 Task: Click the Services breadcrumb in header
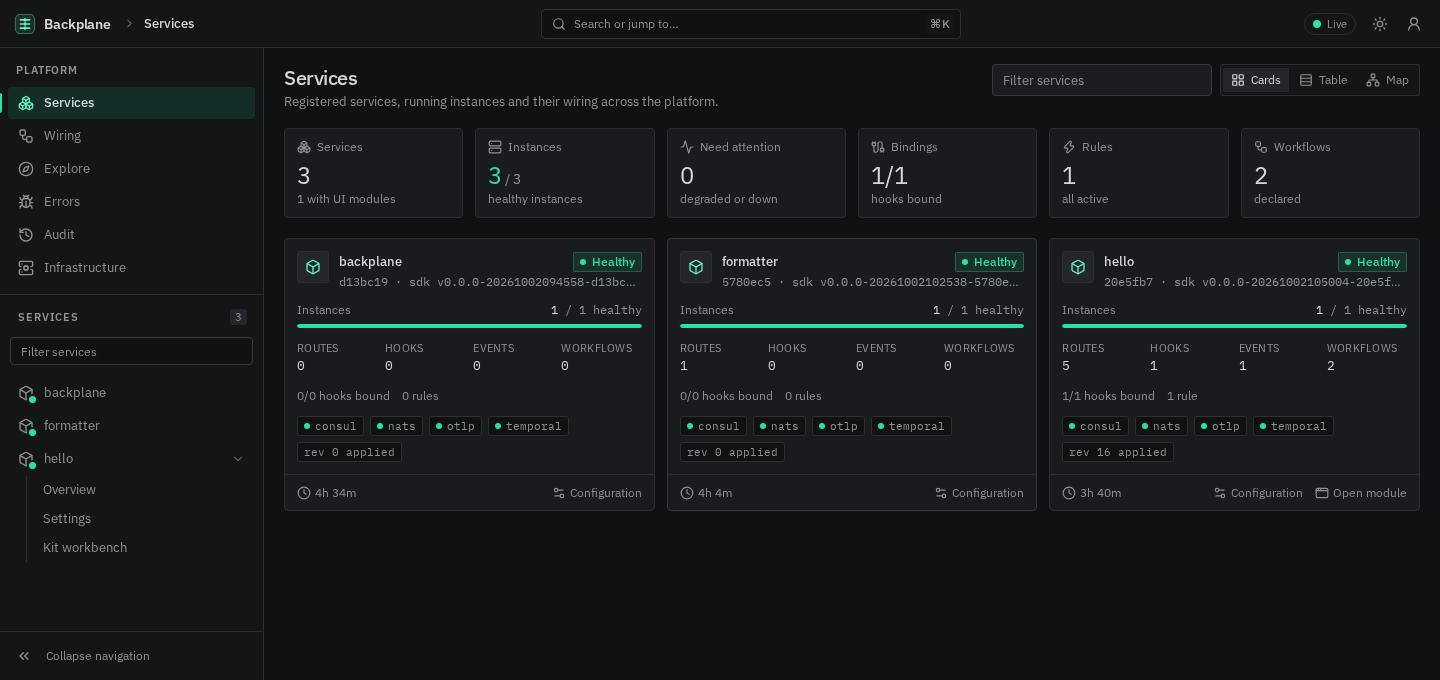(169, 24)
